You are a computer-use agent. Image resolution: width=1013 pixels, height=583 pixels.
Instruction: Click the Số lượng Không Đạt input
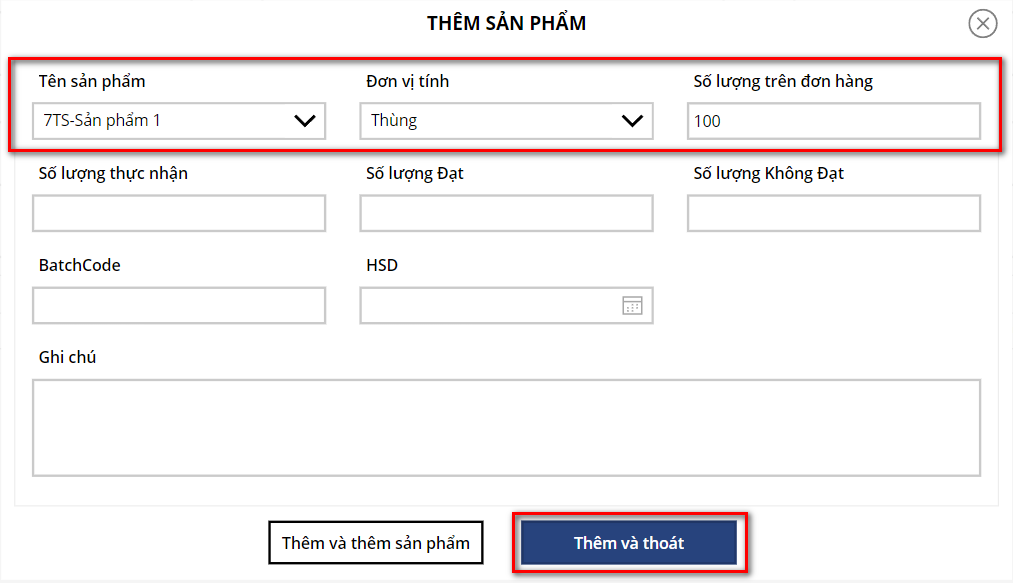tap(833, 213)
